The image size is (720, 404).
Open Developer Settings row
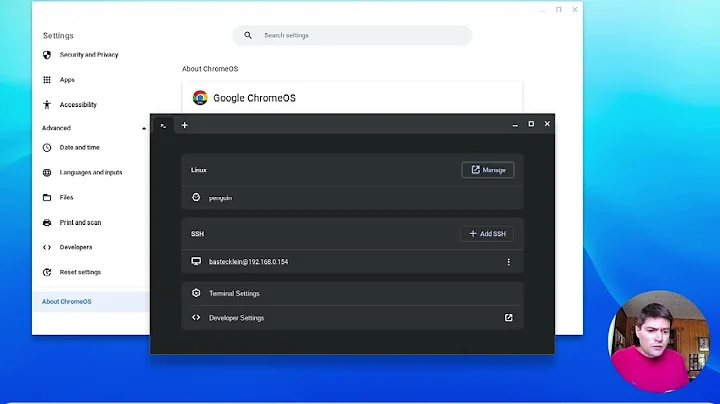(352, 318)
